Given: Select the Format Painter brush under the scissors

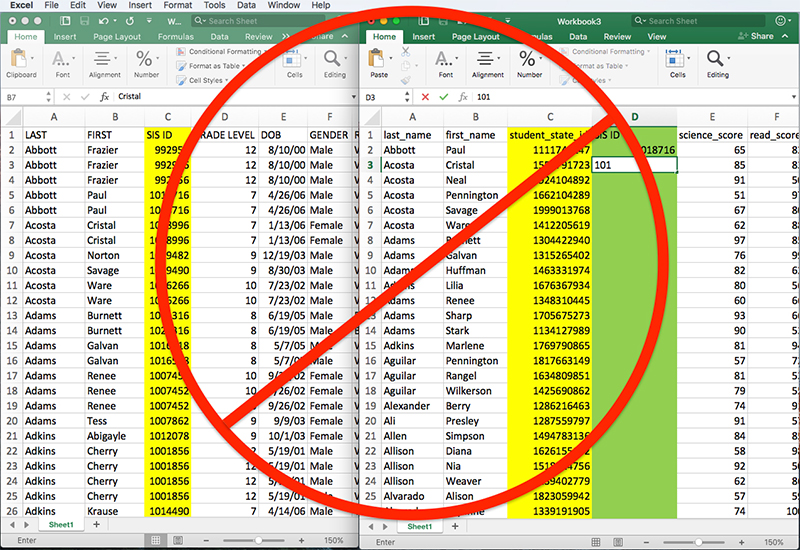Looking at the screenshot, I should pyautogui.click(x=403, y=81).
